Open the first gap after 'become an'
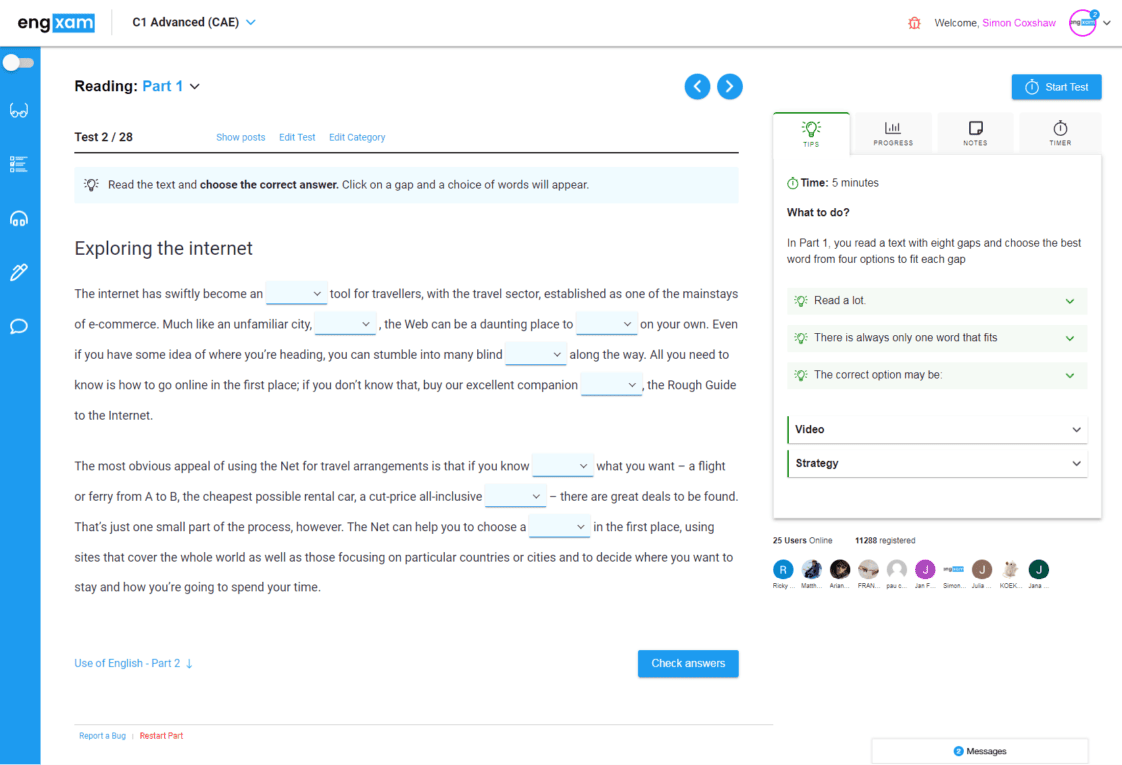 [x=296, y=294]
